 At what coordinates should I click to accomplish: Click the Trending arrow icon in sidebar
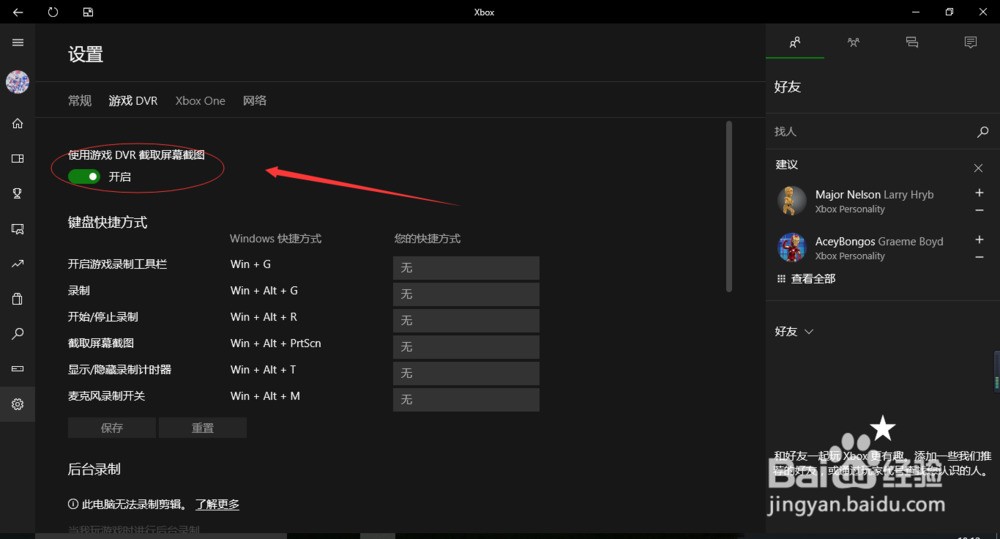pos(17,264)
